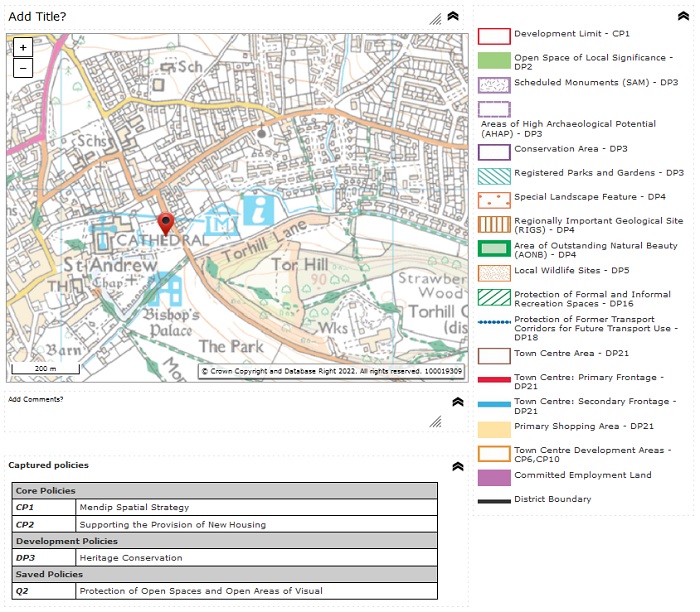Click the Heritage Conservation policy text
700x612 pixels.
tap(131, 558)
